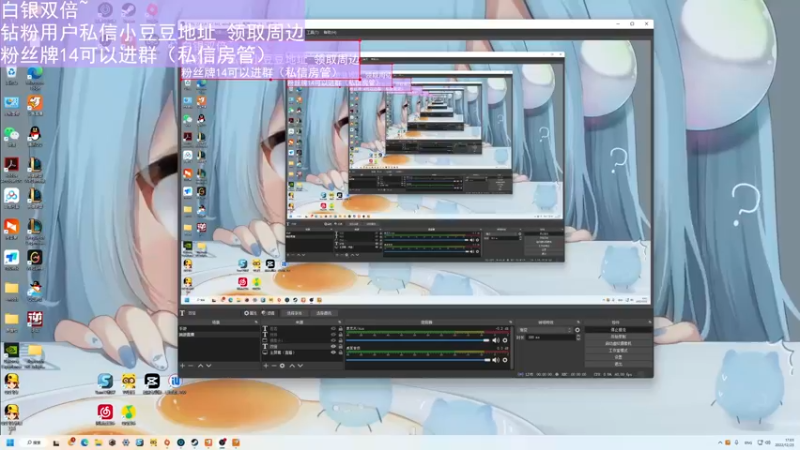Pop out the Sources dock via header icon

tap(339, 321)
